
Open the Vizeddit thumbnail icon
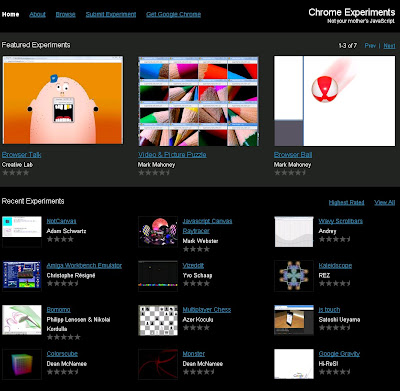tap(158, 276)
